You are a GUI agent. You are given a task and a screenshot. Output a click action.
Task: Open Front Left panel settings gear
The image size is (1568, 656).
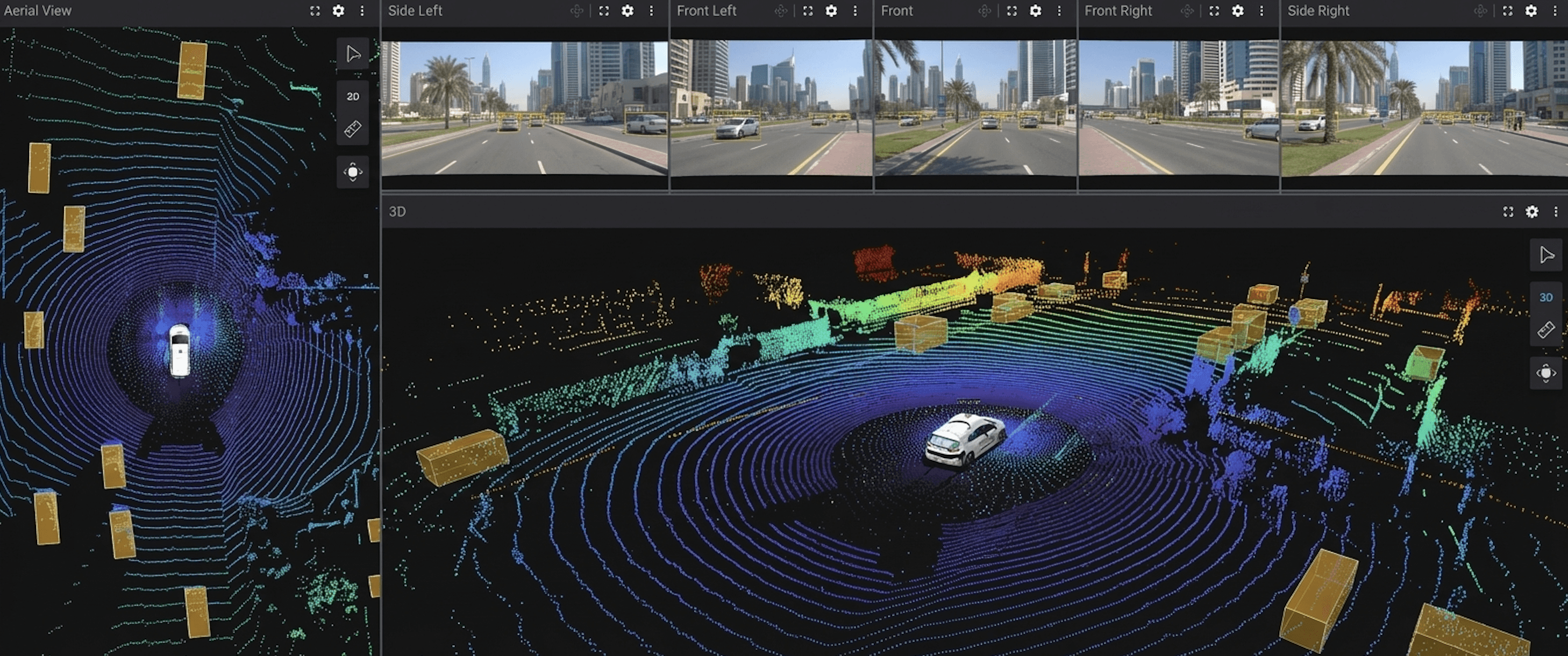point(831,11)
